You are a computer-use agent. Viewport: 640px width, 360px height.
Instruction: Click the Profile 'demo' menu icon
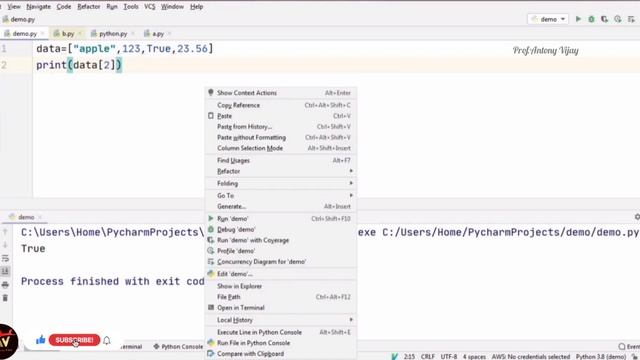click(x=211, y=251)
